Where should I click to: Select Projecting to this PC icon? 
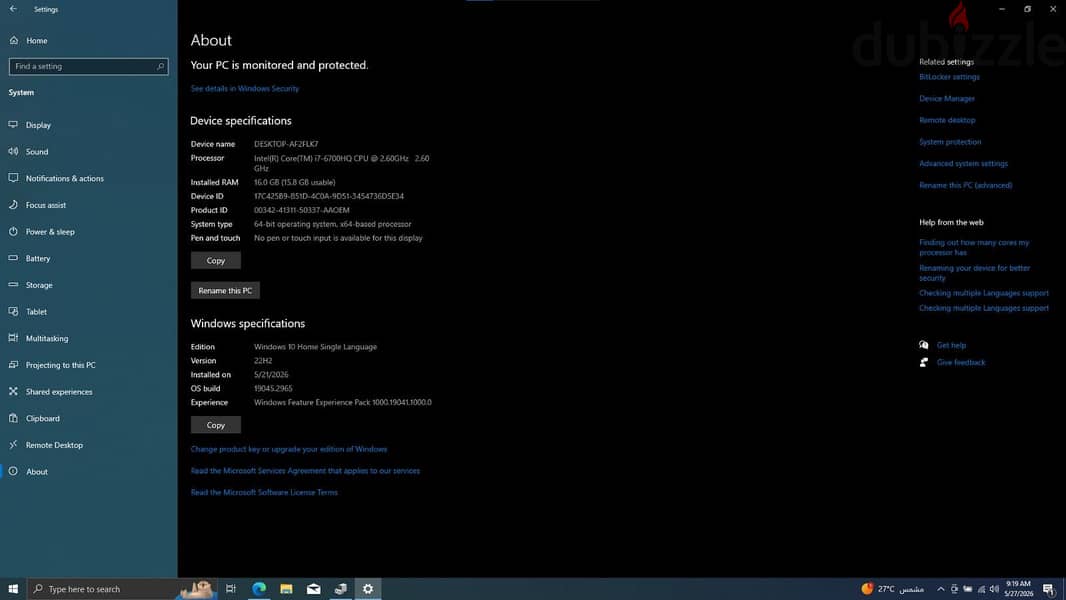click(x=13, y=365)
